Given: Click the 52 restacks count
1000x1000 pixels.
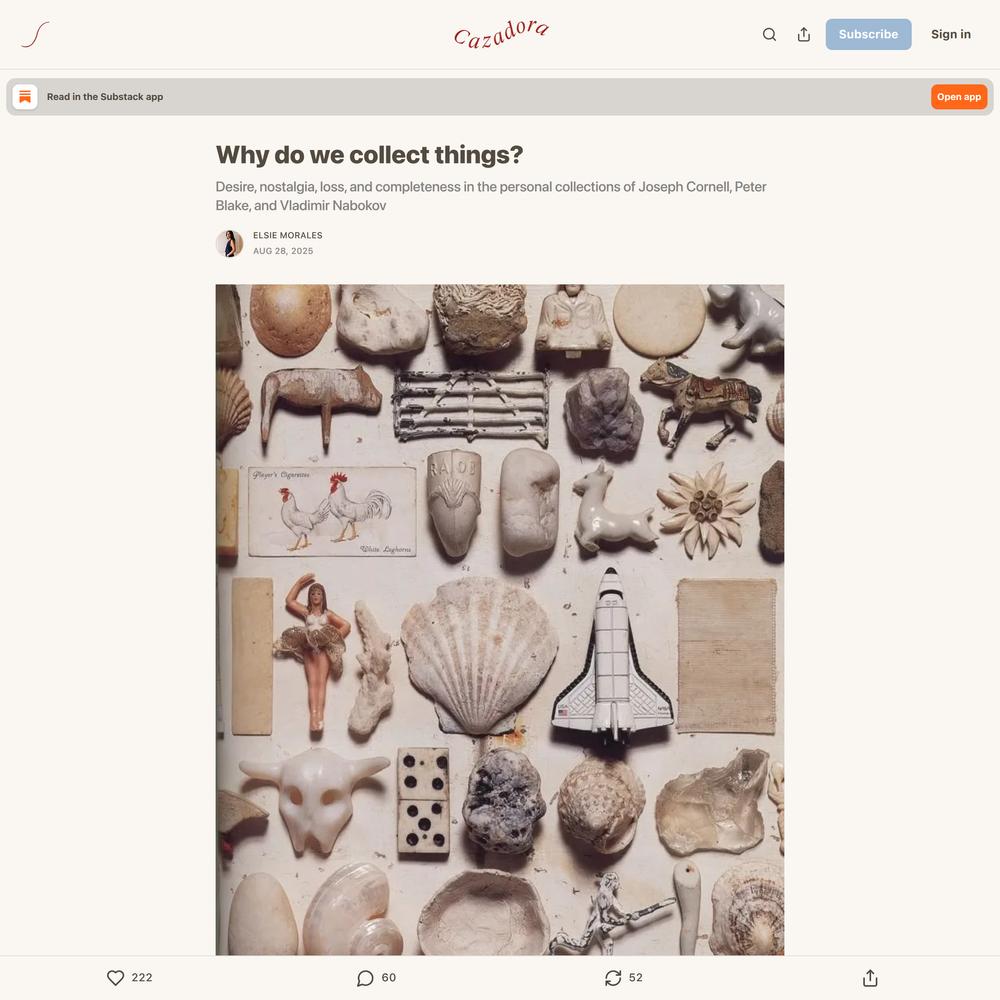Looking at the screenshot, I should [x=636, y=978].
